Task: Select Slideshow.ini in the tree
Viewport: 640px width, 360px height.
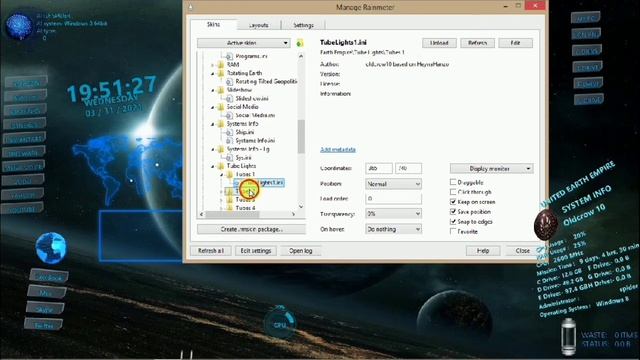Action: (252, 98)
